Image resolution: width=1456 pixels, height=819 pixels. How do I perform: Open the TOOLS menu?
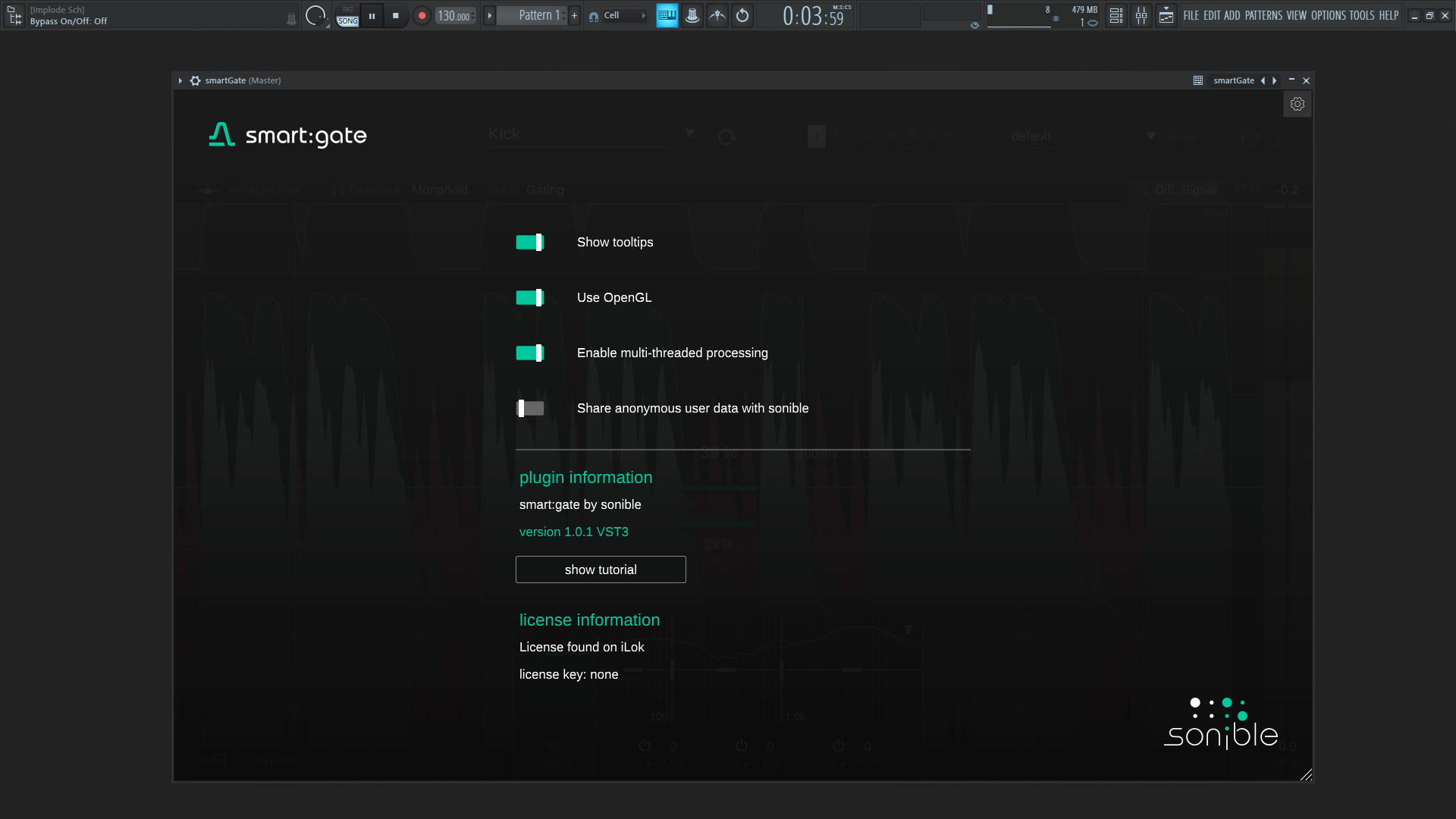click(x=1362, y=15)
